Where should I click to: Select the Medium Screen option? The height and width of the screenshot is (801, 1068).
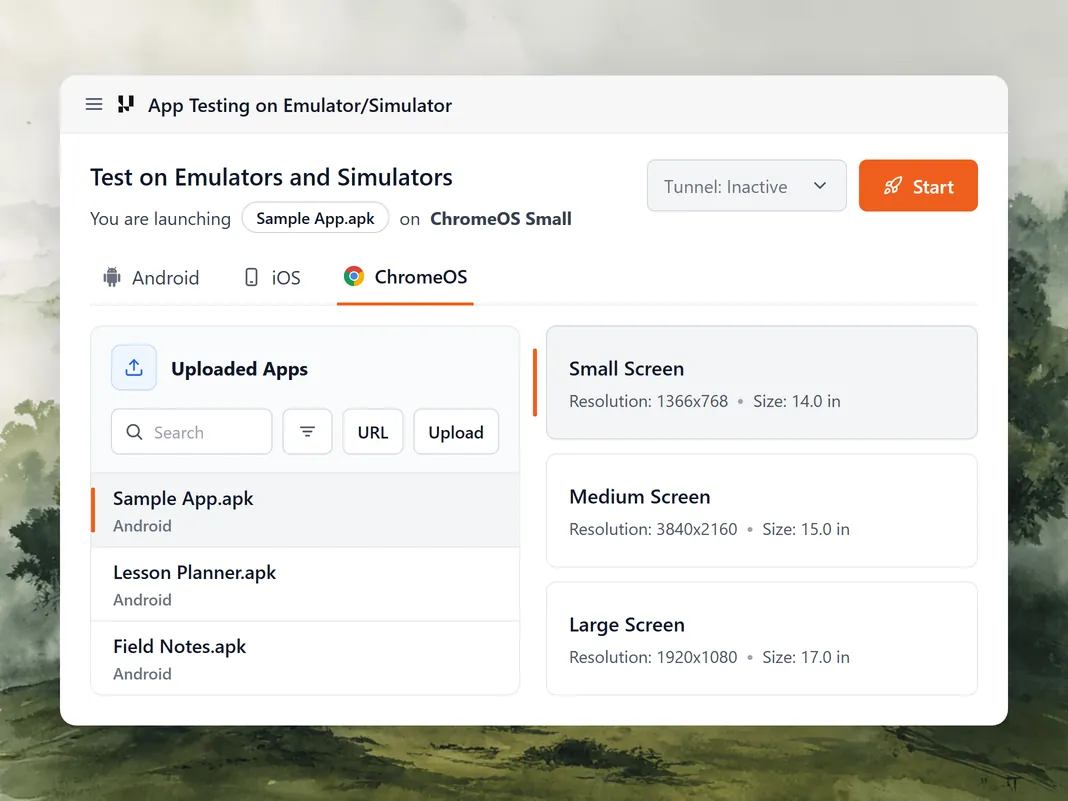coord(761,511)
